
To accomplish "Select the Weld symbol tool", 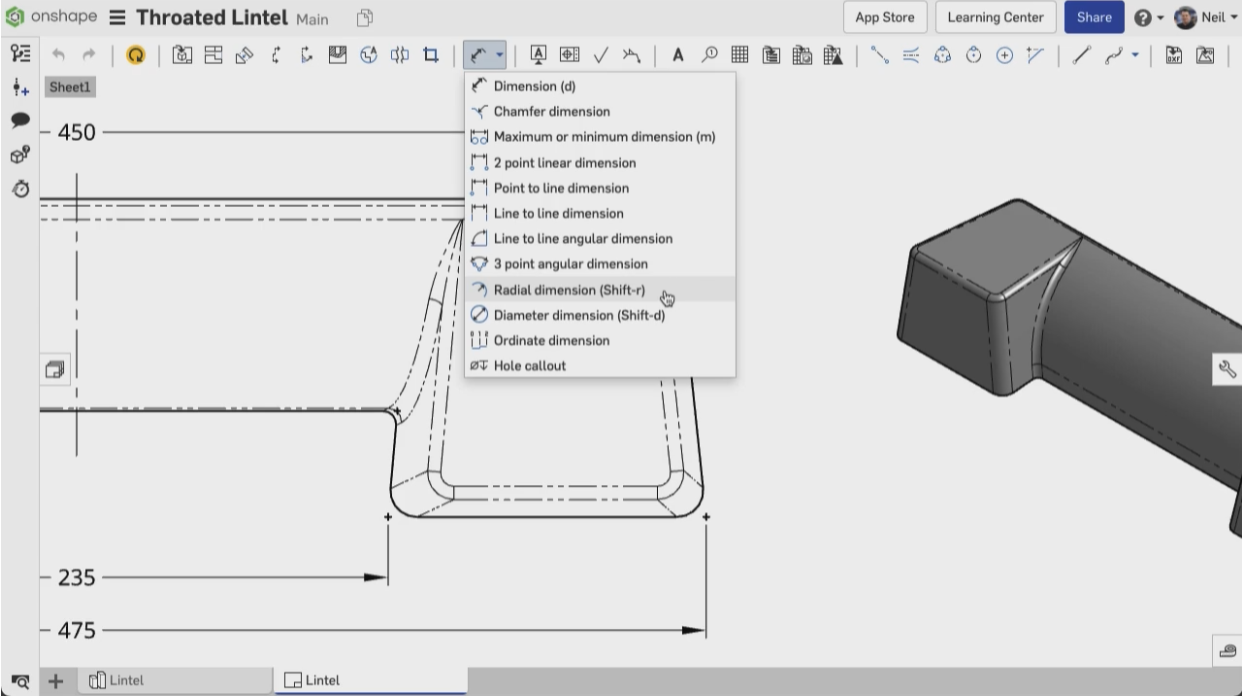I will [631, 55].
